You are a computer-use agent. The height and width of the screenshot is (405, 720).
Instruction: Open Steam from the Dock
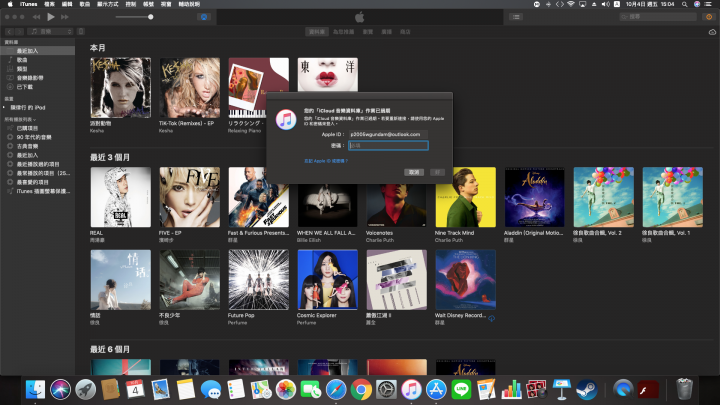tap(586, 390)
